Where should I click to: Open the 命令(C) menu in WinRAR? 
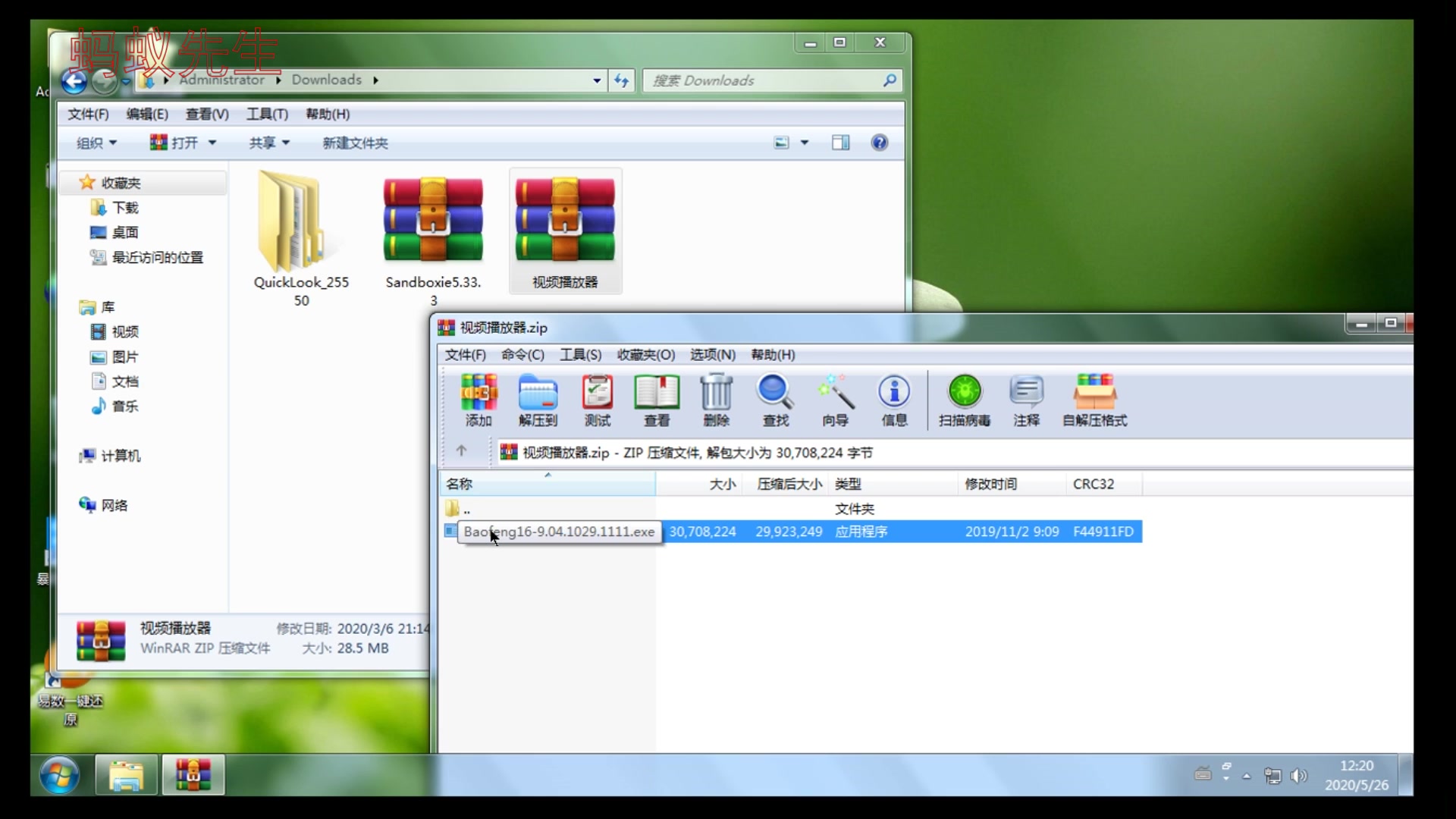522,355
